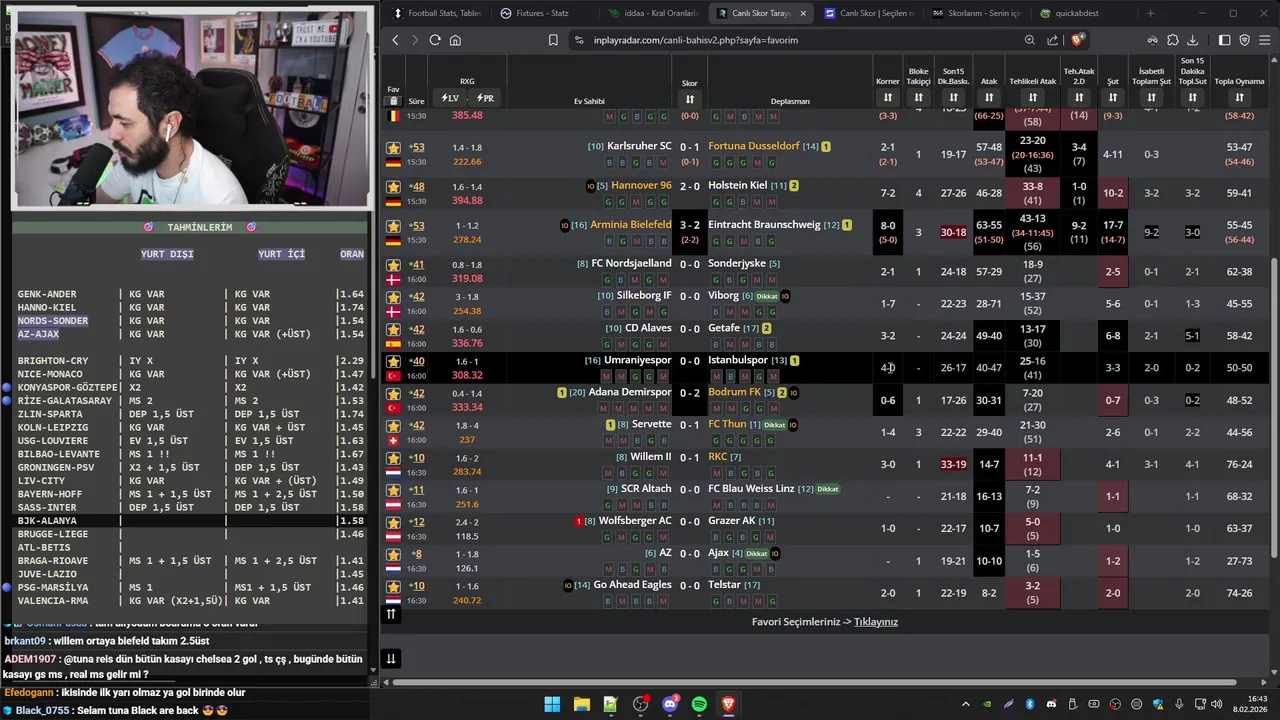1280x720 pixels.
Task: Sort by Atak column
Action: 989,97
